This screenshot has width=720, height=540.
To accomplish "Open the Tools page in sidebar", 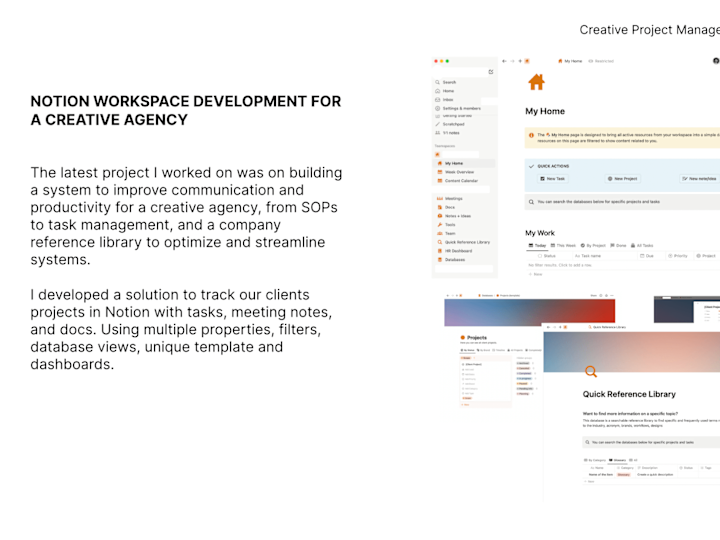I will [446, 225].
